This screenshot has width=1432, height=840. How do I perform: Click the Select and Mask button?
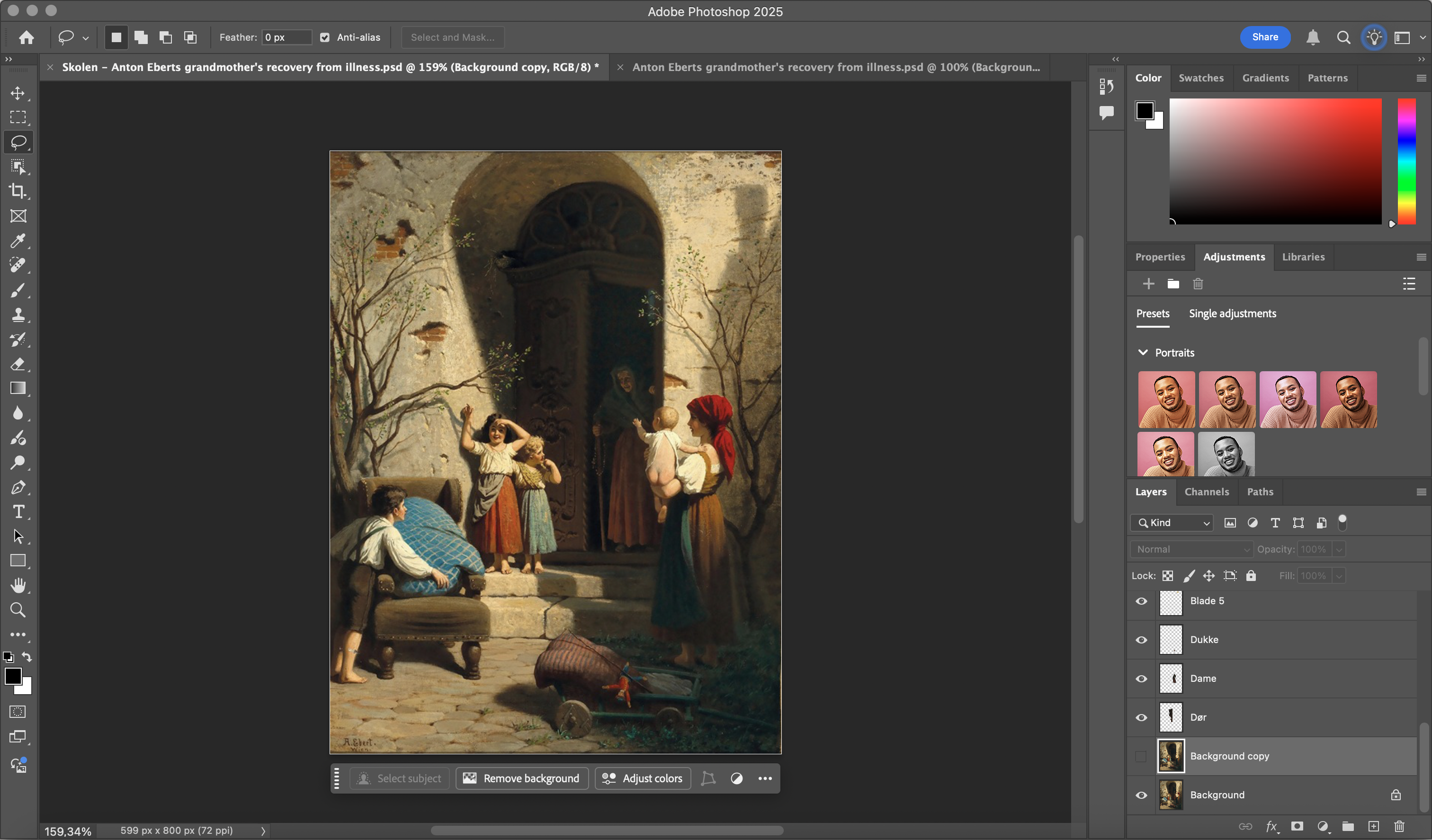point(452,37)
